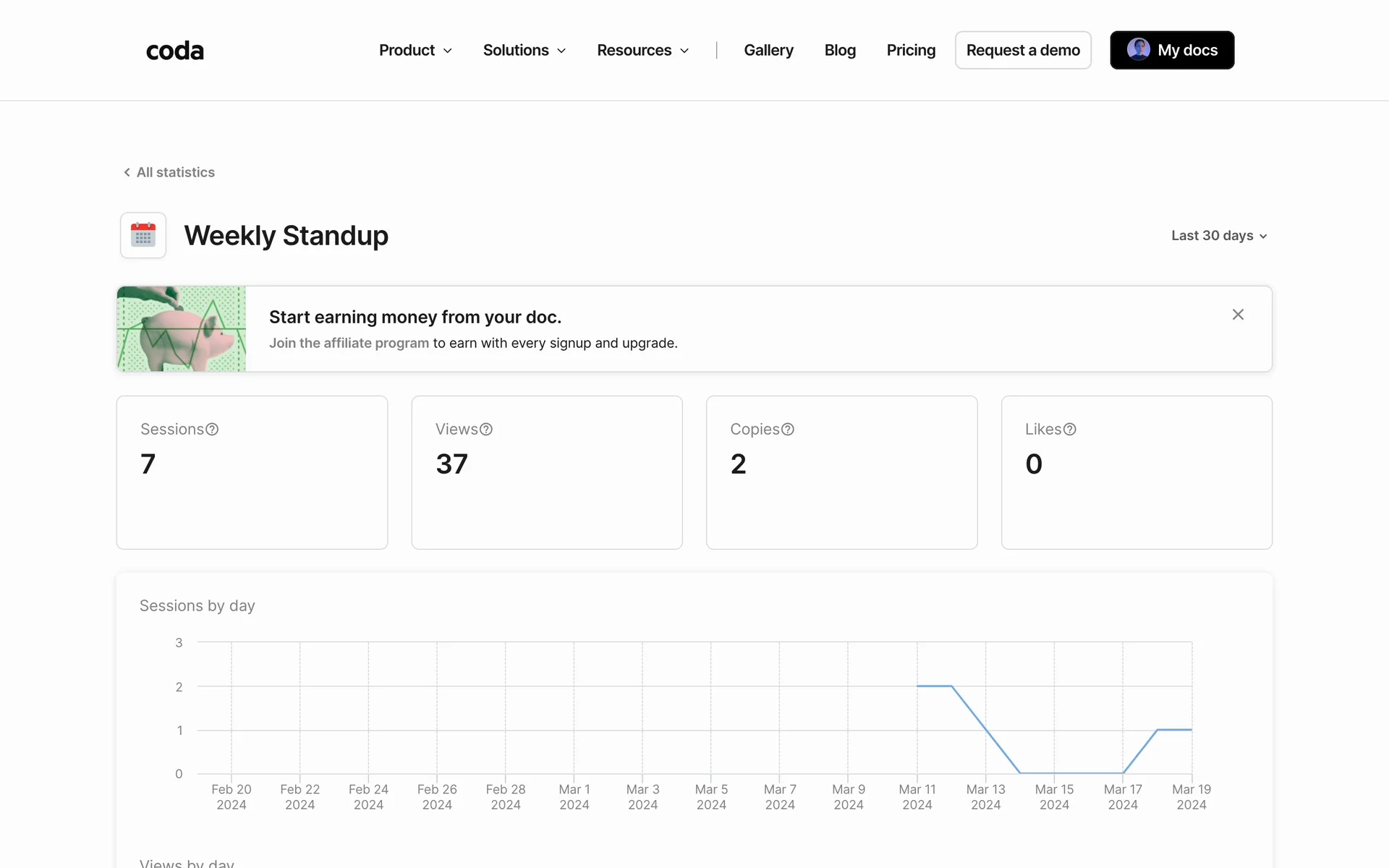Click the Likes help question icon
Image resolution: width=1389 pixels, height=868 pixels.
tap(1070, 430)
